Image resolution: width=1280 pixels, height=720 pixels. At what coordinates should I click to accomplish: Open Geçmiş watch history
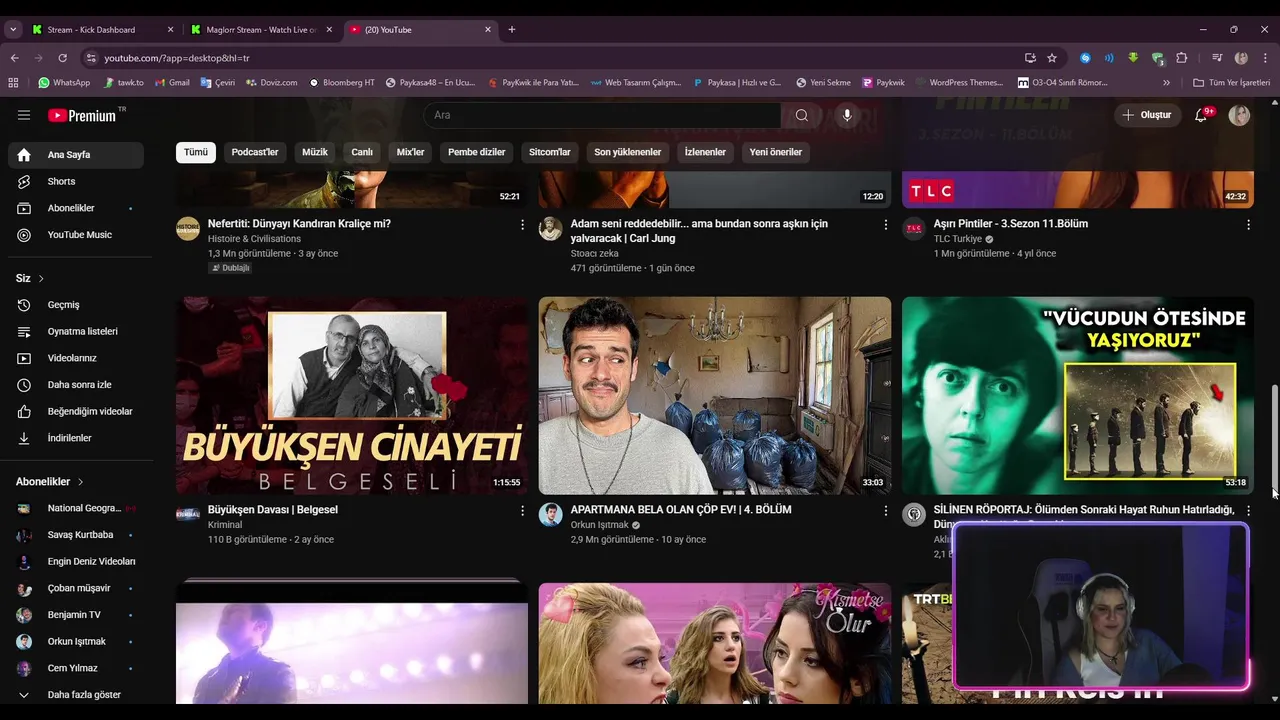coord(76,304)
